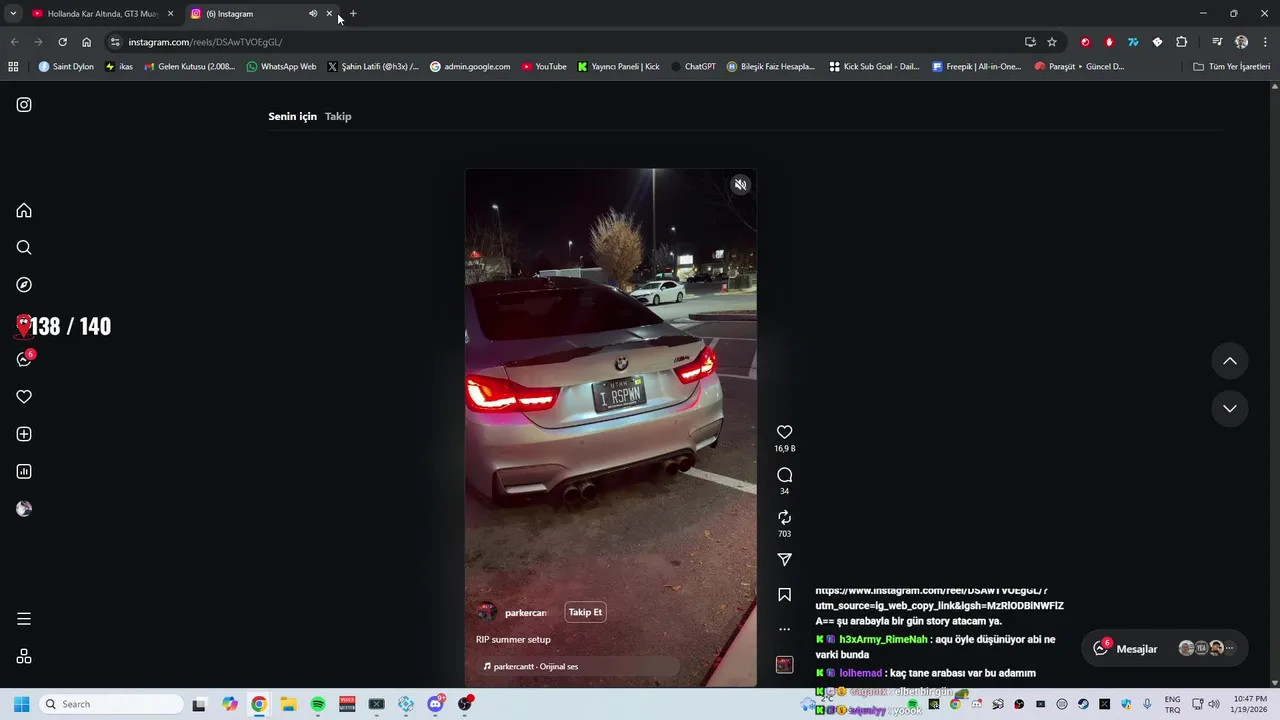Image resolution: width=1280 pixels, height=720 pixels.
Task: Go to next reel down arrow
Action: tap(1230, 408)
